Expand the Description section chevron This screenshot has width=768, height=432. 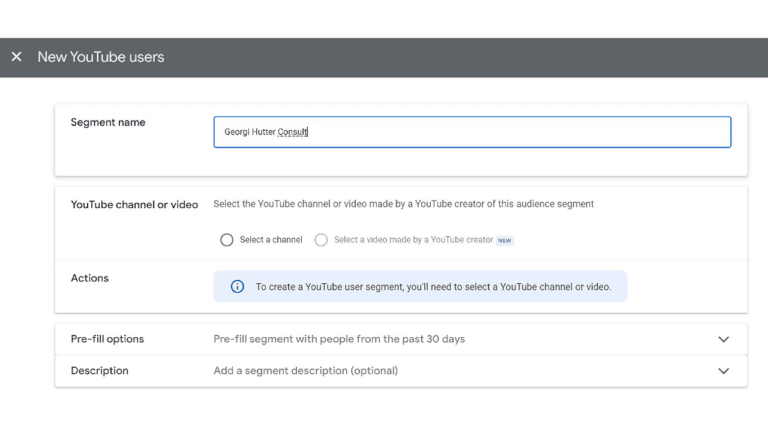pos(723,371)
